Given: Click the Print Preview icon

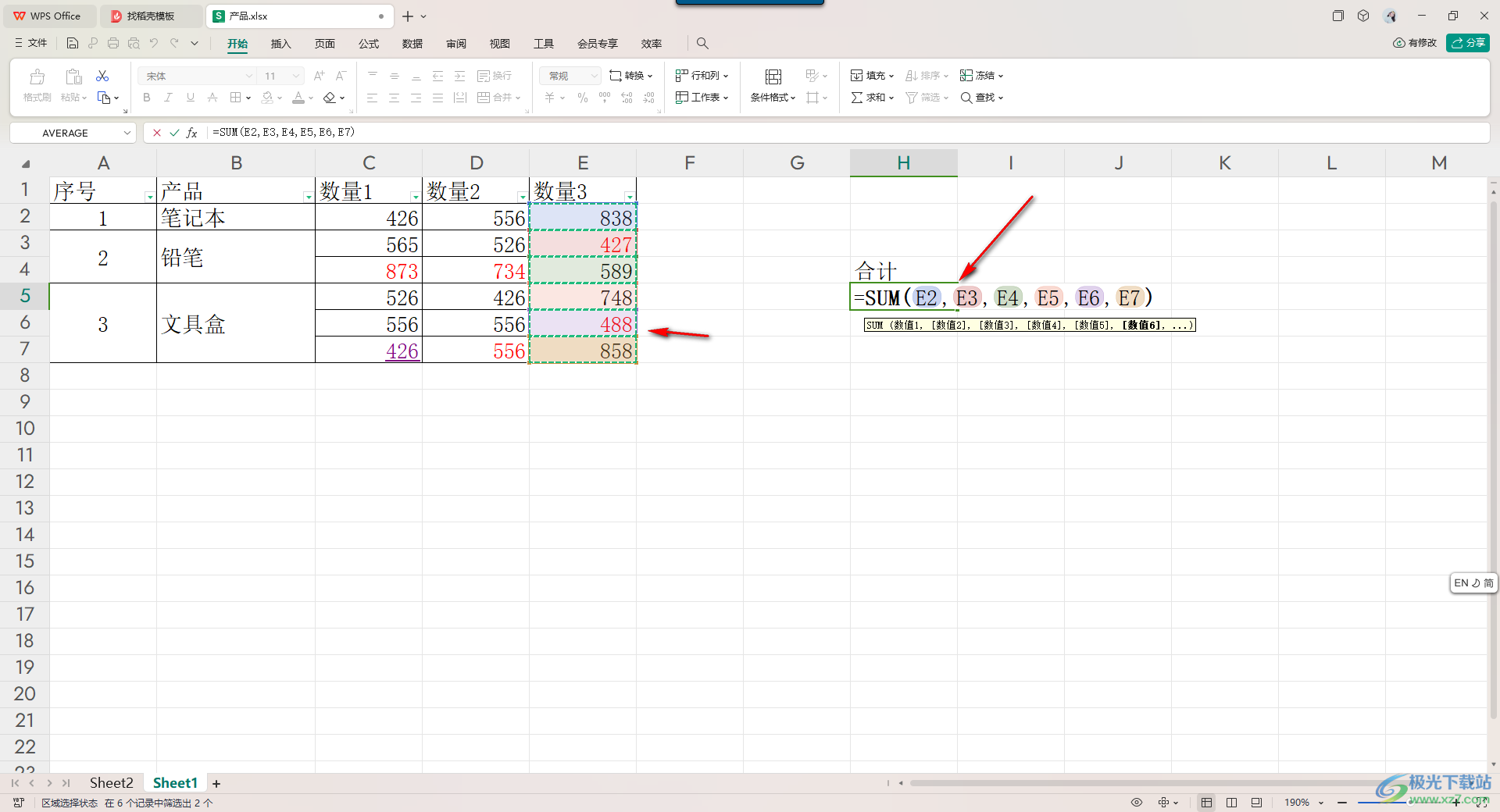Looking at the screenshot, I should click(x=134, y=44).
